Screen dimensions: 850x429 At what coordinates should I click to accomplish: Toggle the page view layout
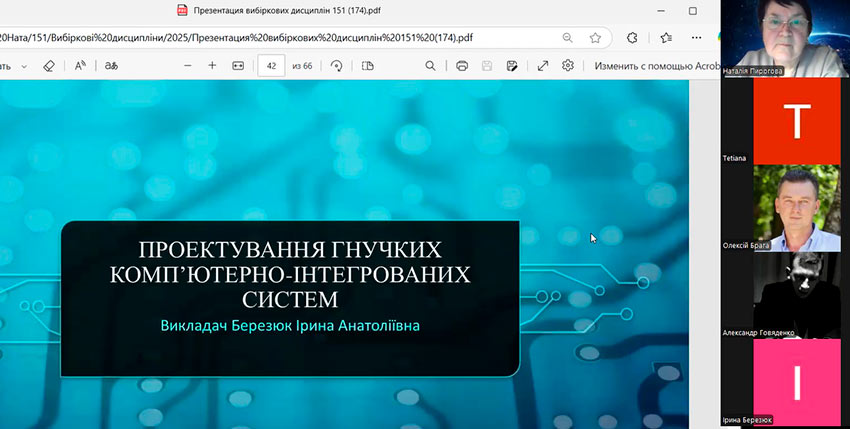[367, 65]
